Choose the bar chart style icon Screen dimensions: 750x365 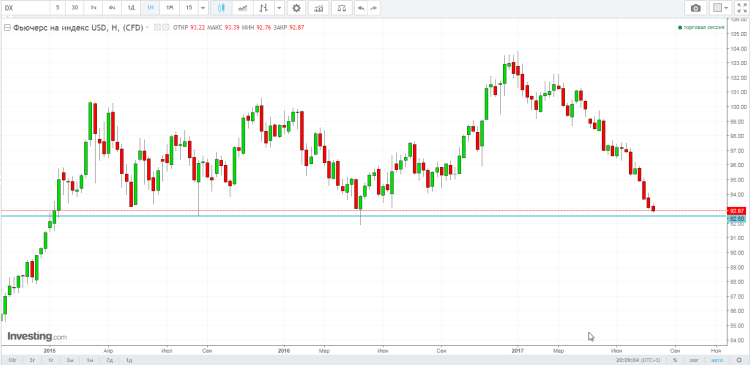264,8
